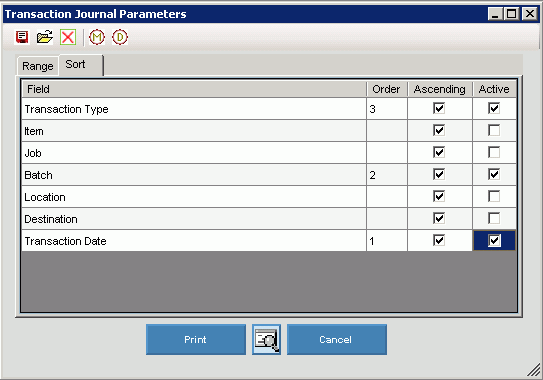The image size is (543, 380).
Task: Click the Print button
Action: (x=196, y=339)
